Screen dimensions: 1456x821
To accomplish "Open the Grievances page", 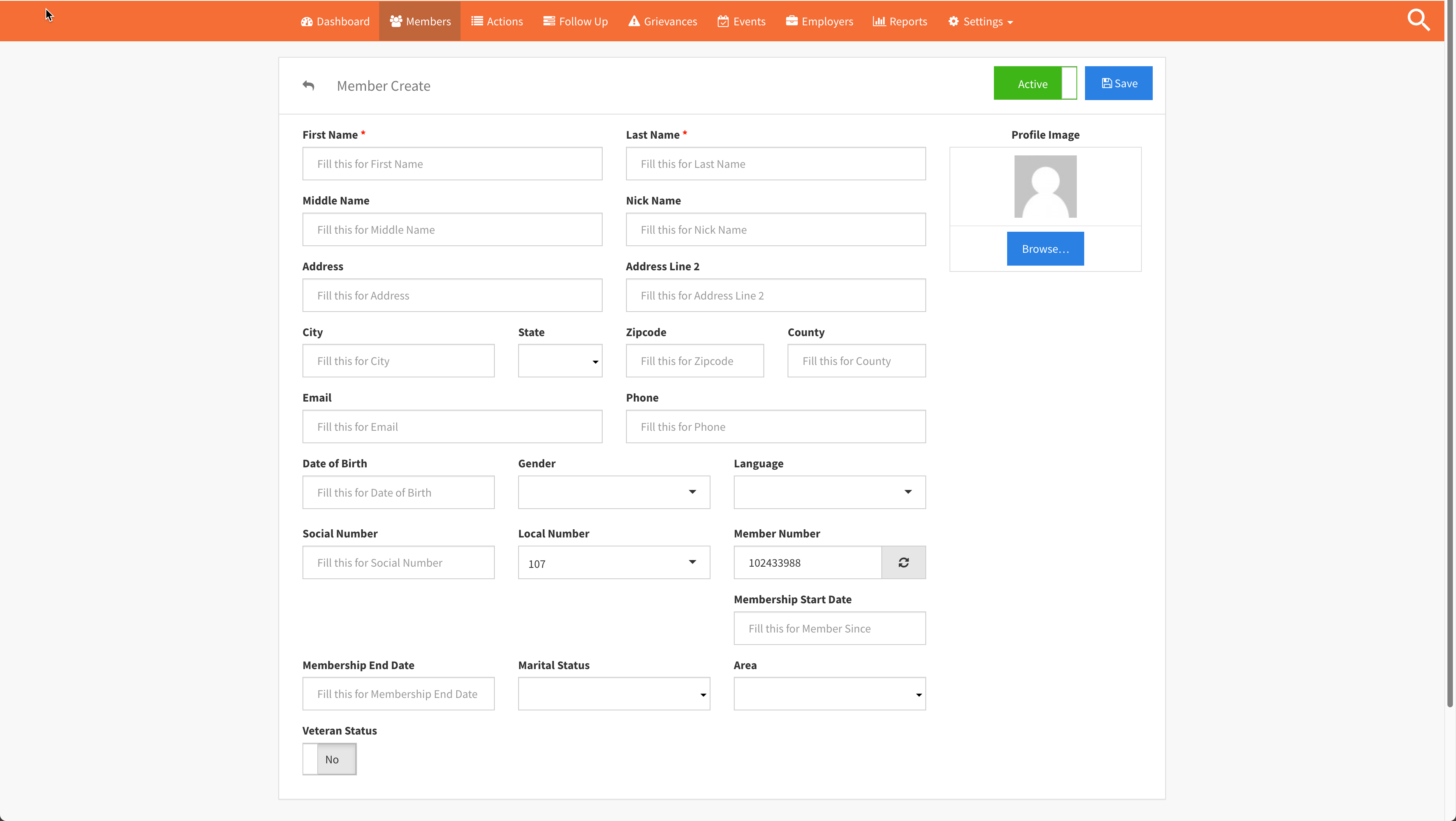I will (x=663, y=21).
